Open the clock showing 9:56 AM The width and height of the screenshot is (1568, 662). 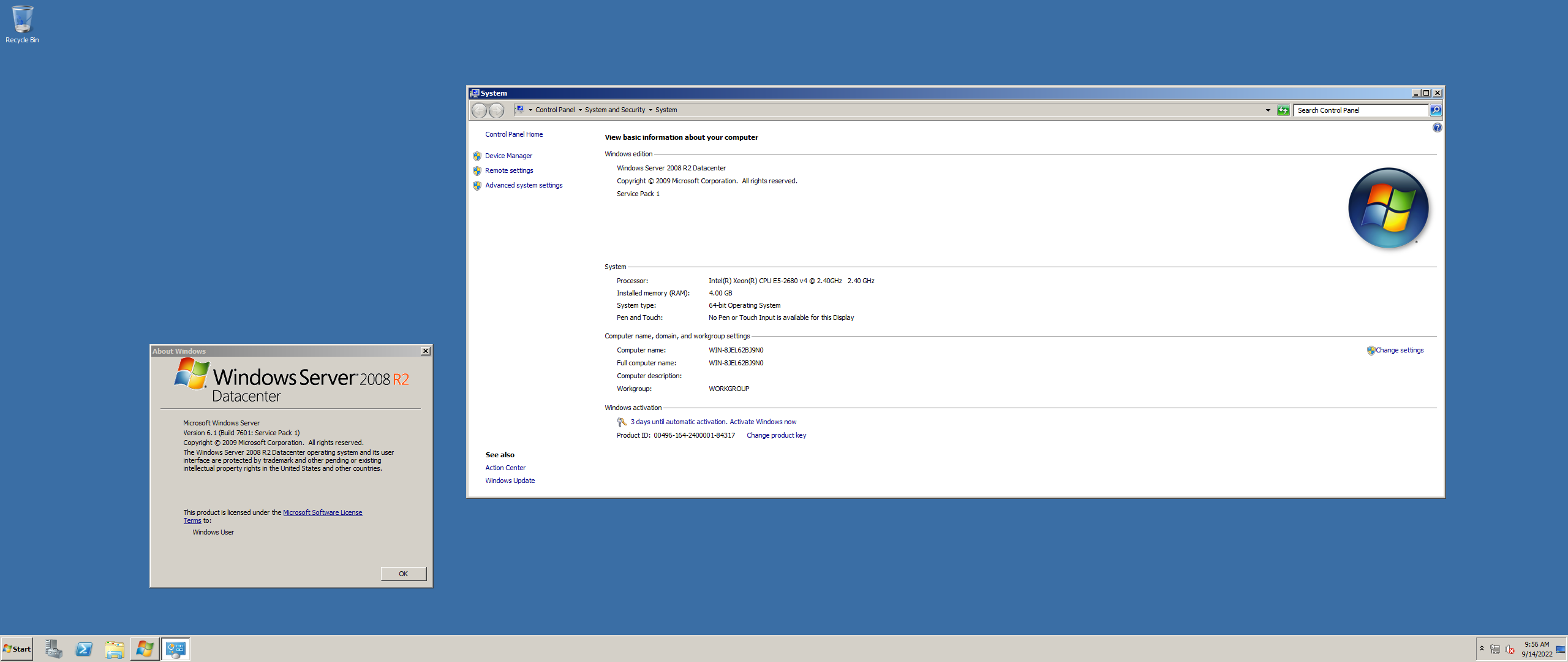[x=1537, y=649]
